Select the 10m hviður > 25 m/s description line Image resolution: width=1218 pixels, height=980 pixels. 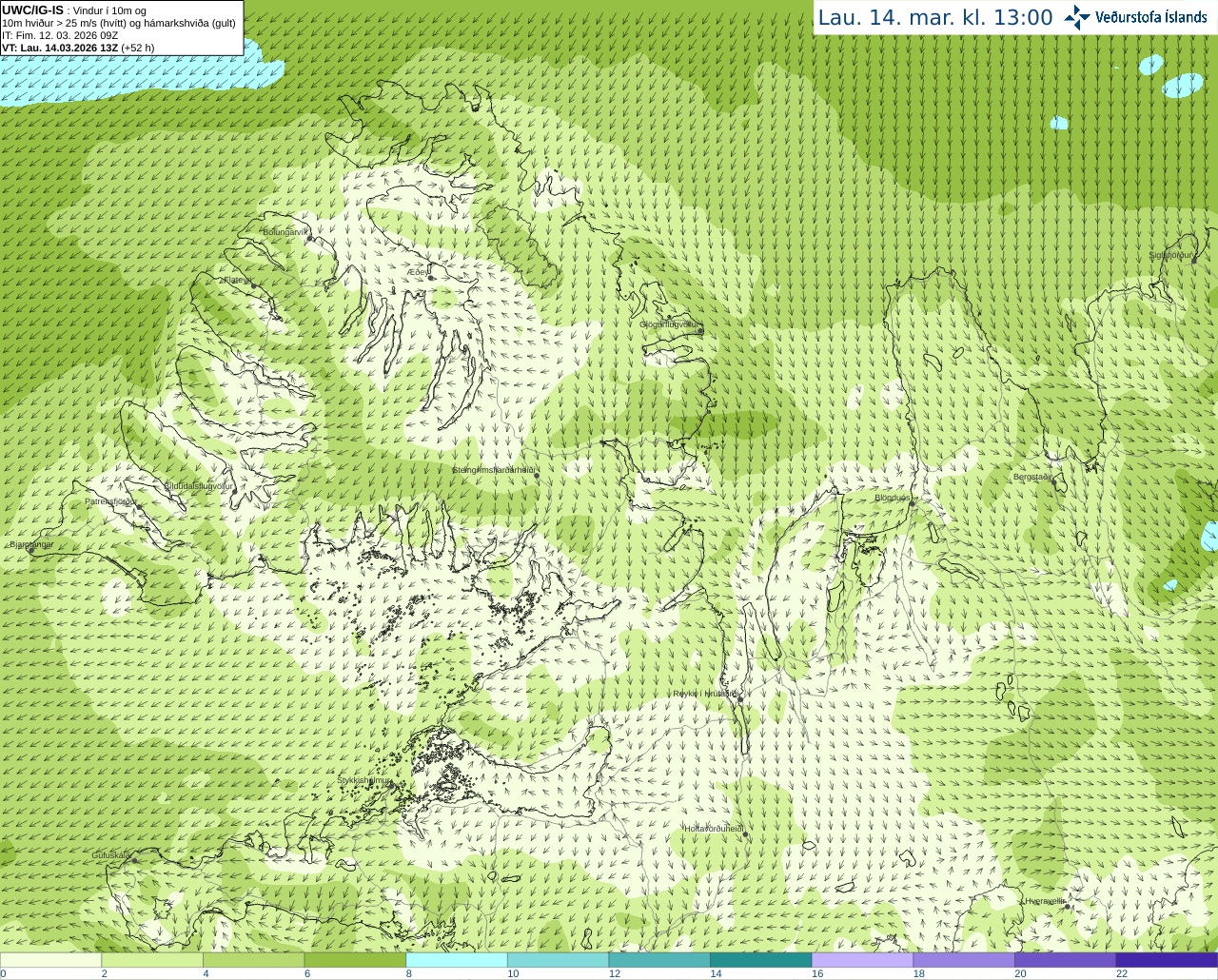(119, 23)
